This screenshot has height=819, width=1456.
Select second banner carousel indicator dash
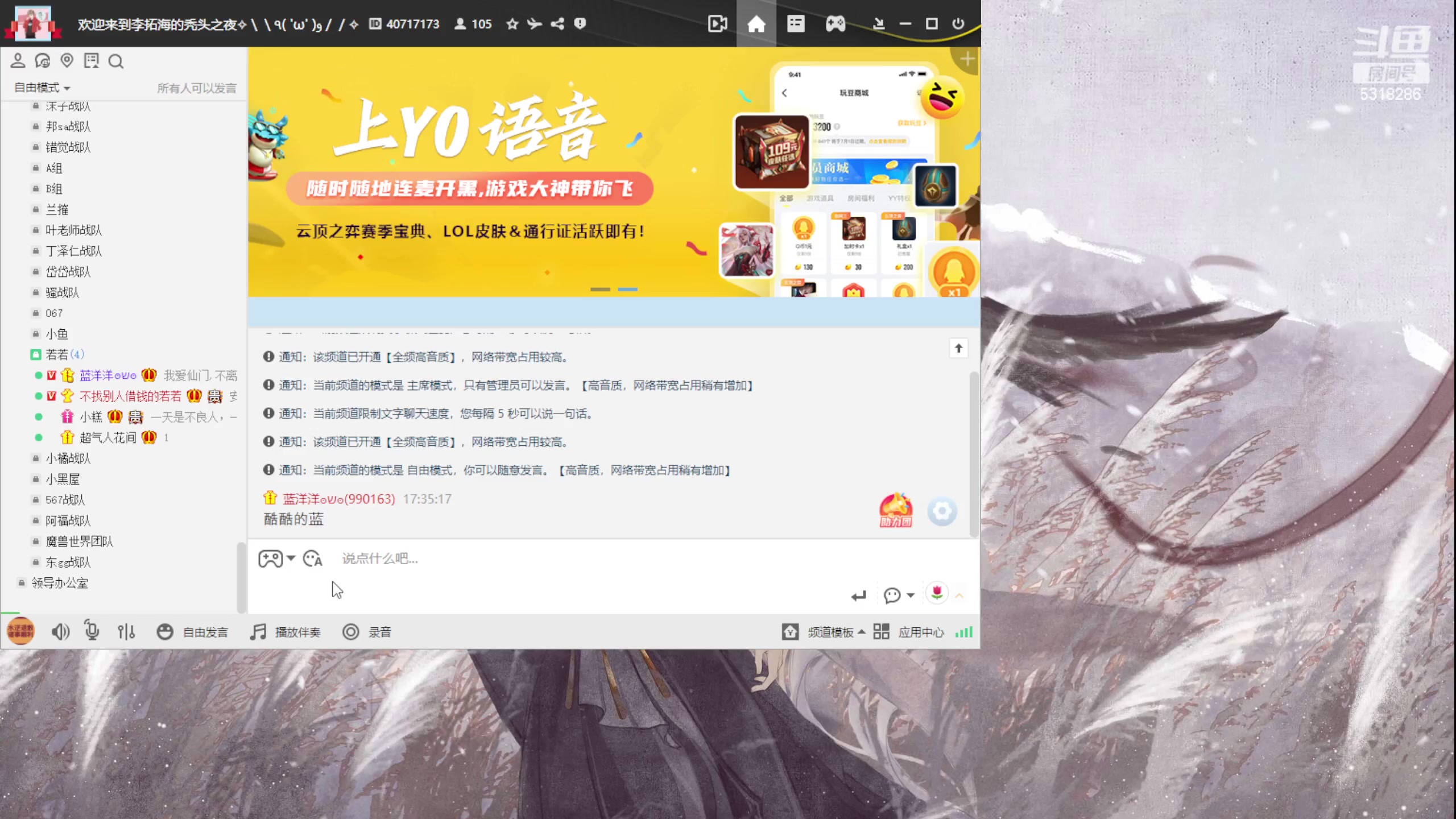click(x=628, y=289)
